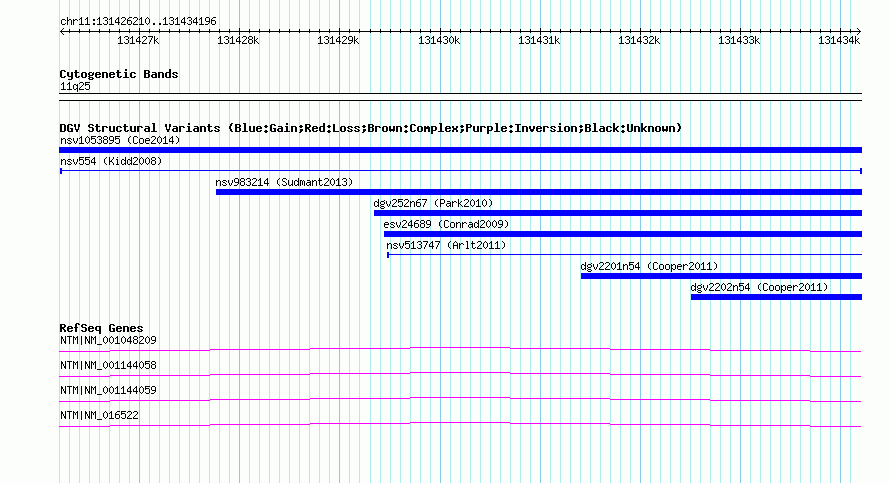Open gene NTM|NM_001144058 label
Screen dimensions: 890x483
coord(108,366)
